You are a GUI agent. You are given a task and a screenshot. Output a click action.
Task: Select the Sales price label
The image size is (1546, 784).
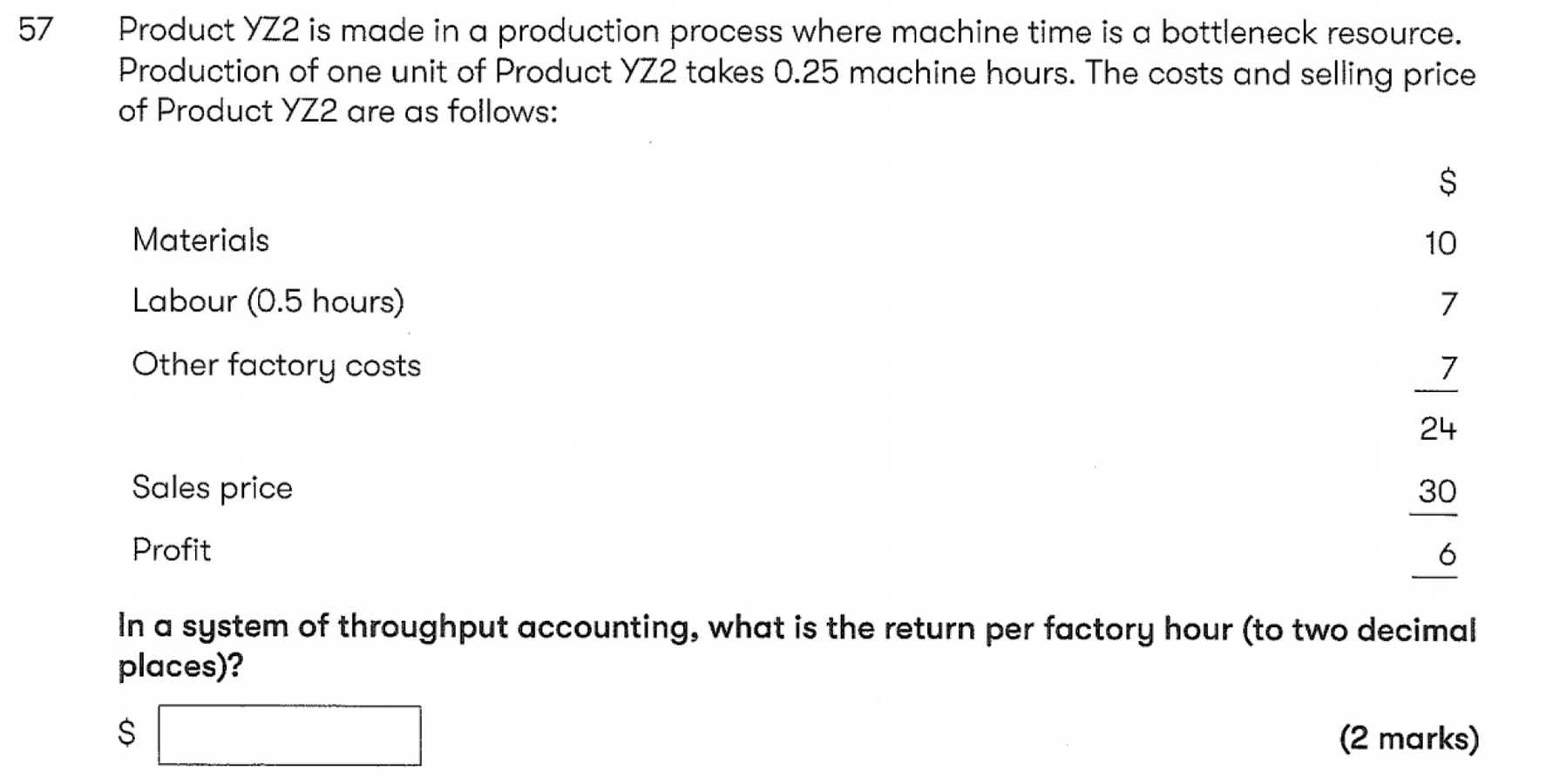(212, 488)
